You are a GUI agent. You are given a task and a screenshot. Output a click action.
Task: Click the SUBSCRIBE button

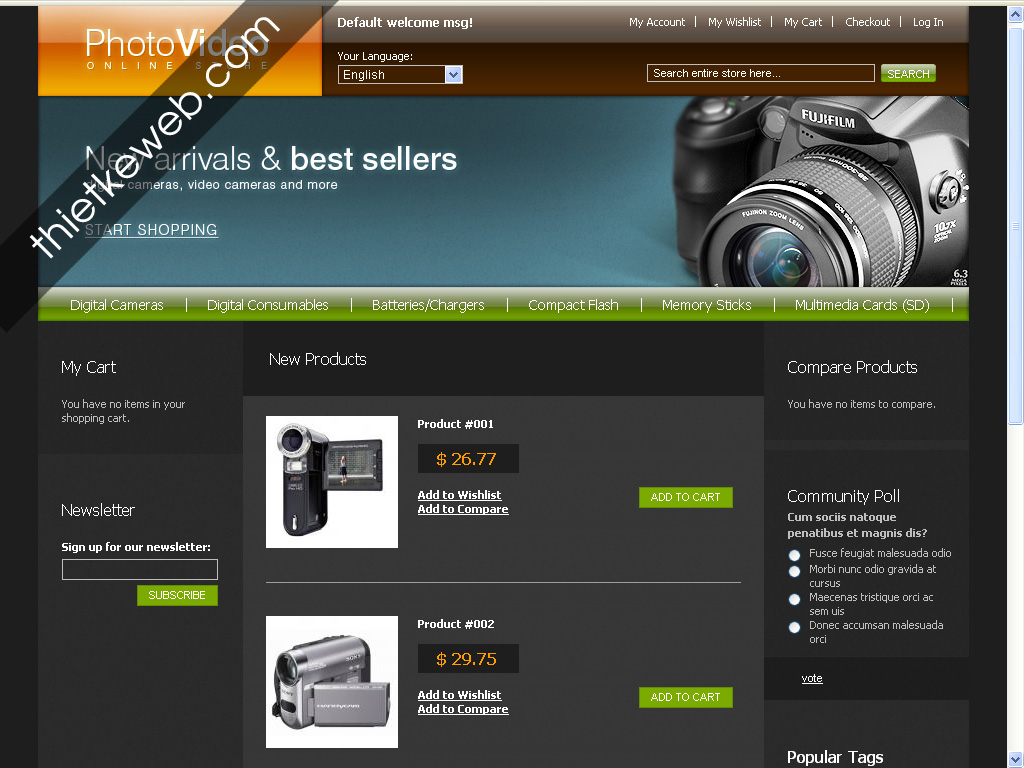point(177,595)
